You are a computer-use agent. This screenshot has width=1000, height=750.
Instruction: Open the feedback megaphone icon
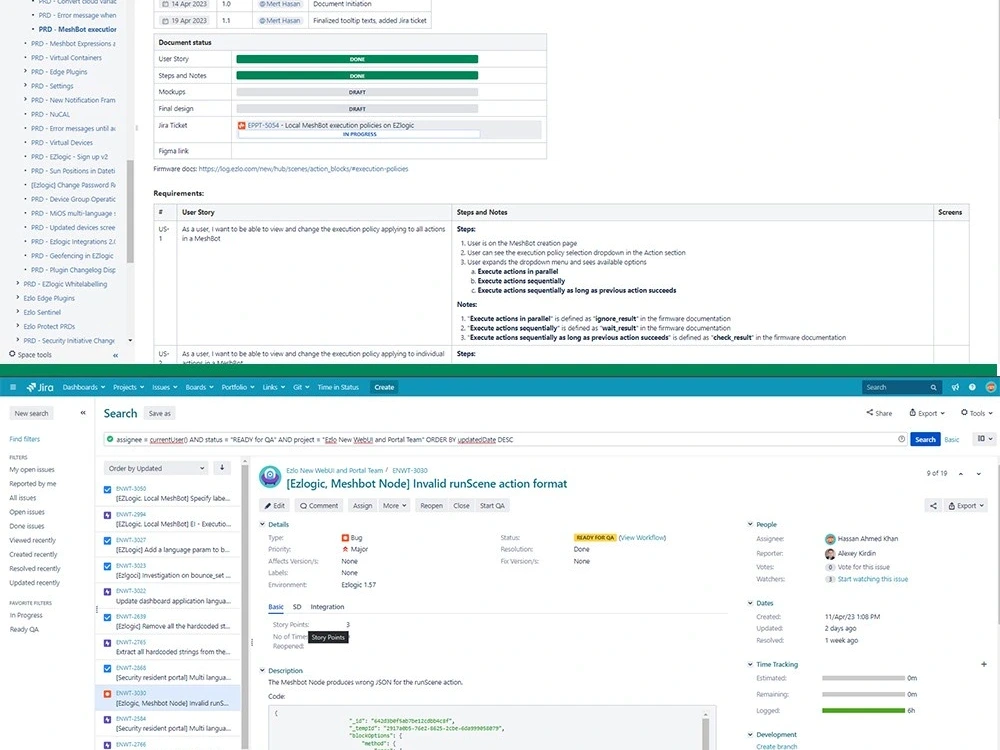point(955,387)
